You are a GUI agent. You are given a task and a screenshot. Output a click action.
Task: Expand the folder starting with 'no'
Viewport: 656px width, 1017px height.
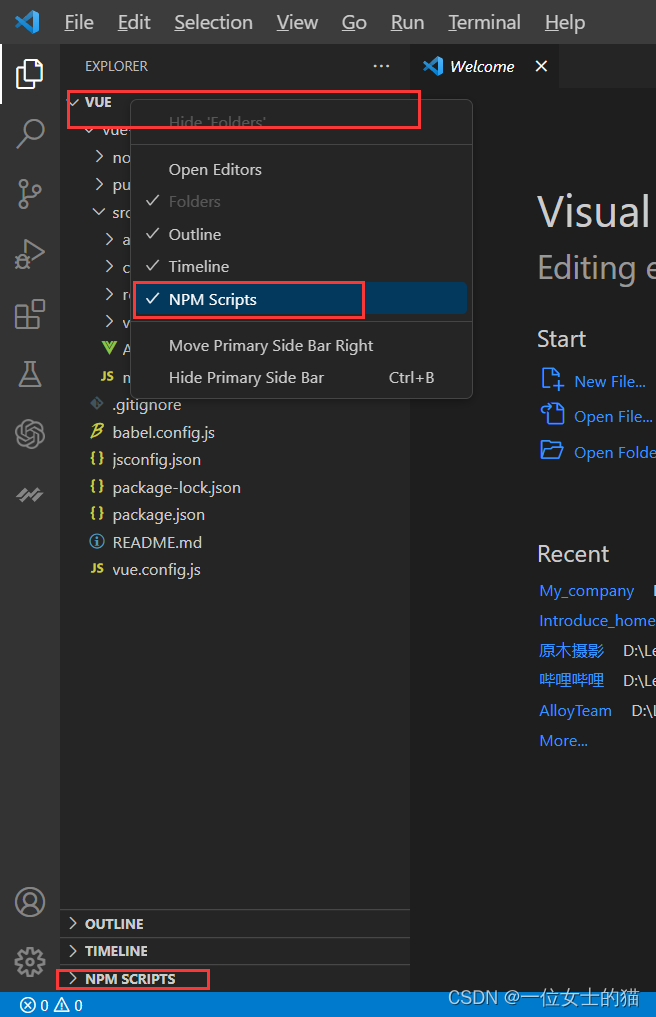(x=99, y=157)
